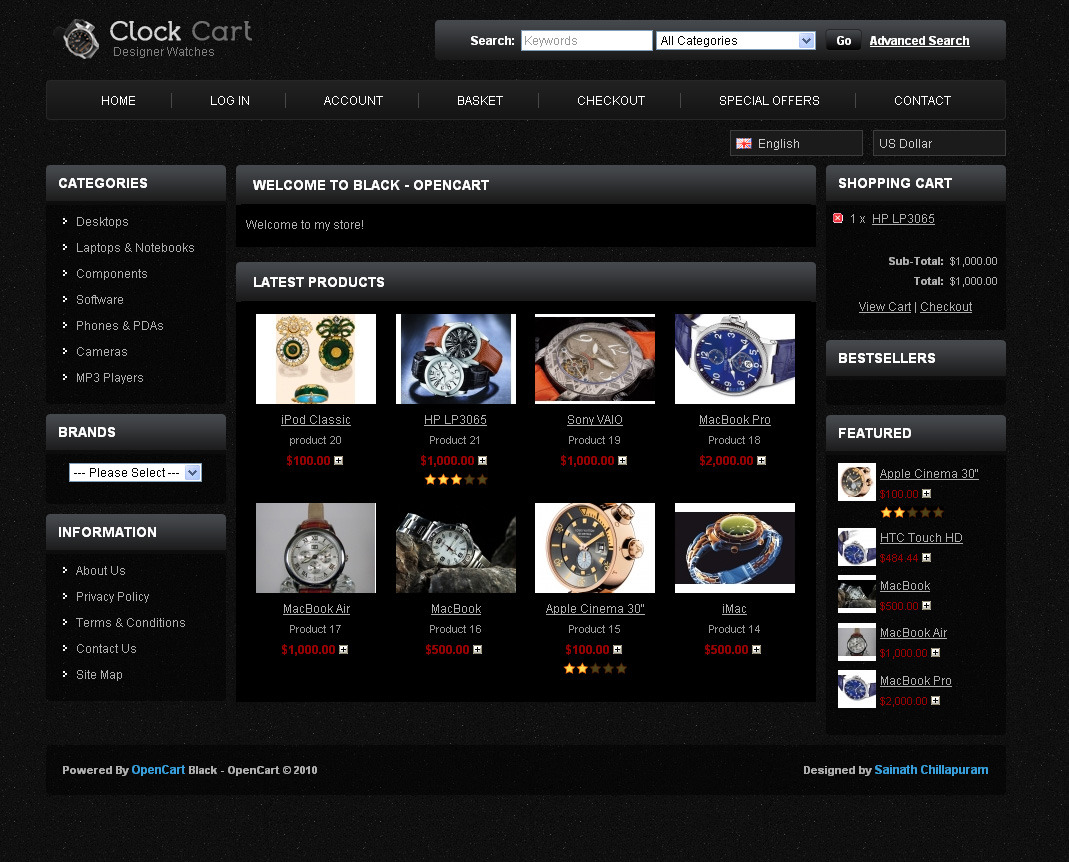Click the plus icon beside Sony VAIO price
This screenshot has height=862, width=1069.
622,461
